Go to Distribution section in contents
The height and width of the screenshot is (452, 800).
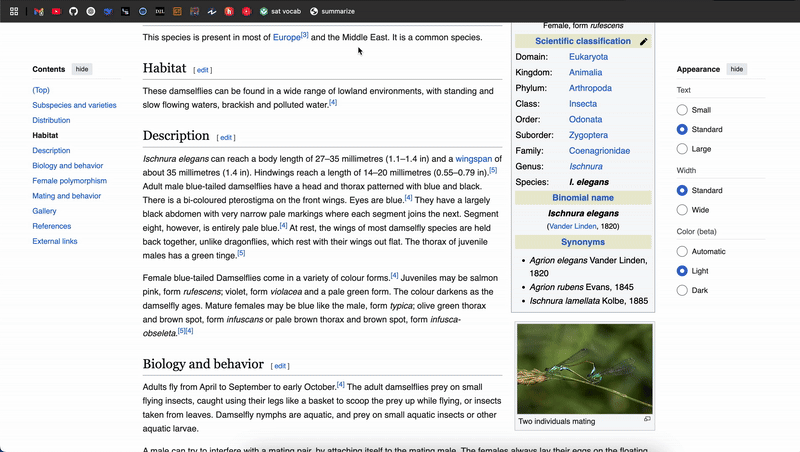click(51, 120)
